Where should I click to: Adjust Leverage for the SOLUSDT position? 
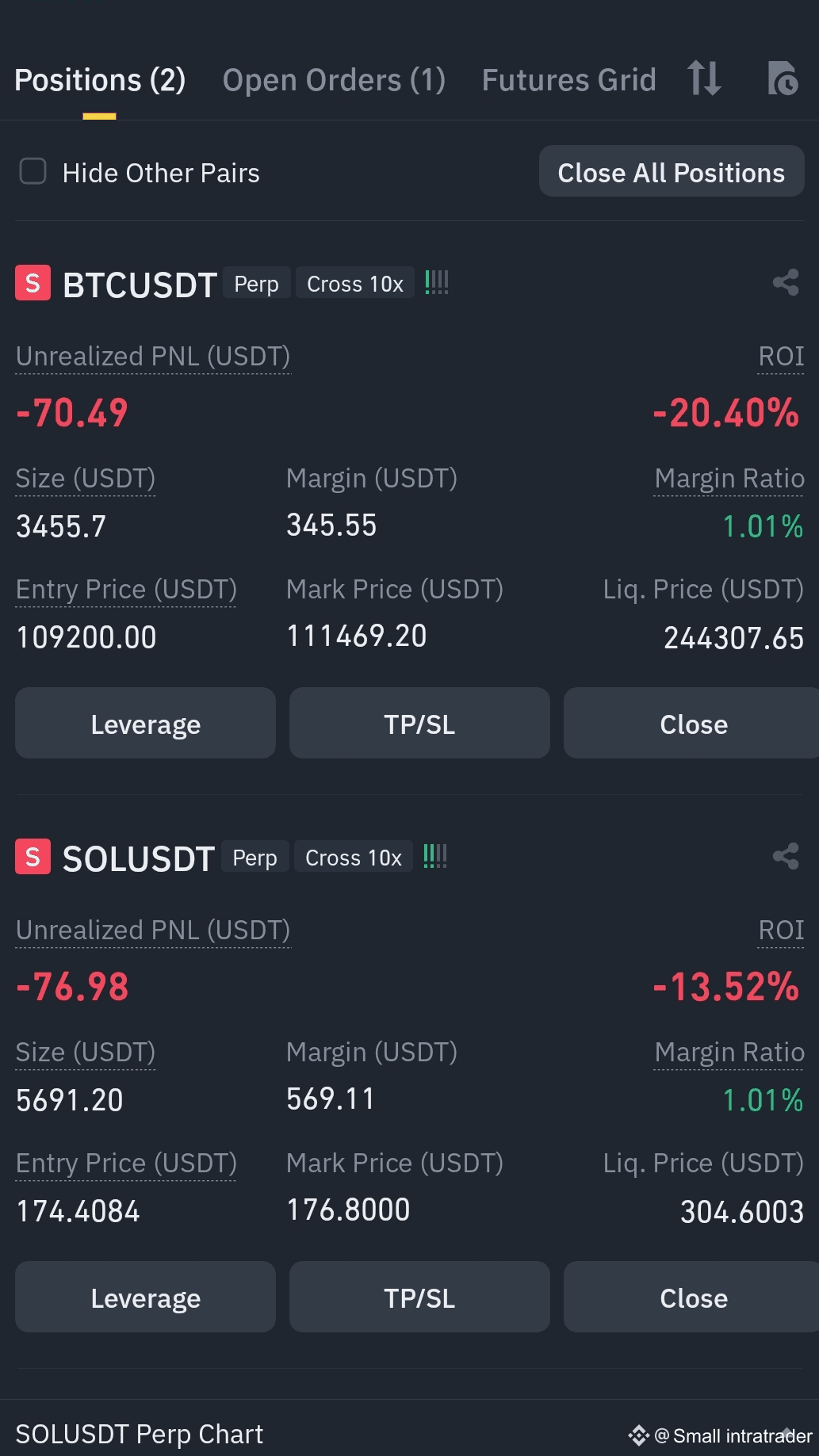pos(146,1297)
